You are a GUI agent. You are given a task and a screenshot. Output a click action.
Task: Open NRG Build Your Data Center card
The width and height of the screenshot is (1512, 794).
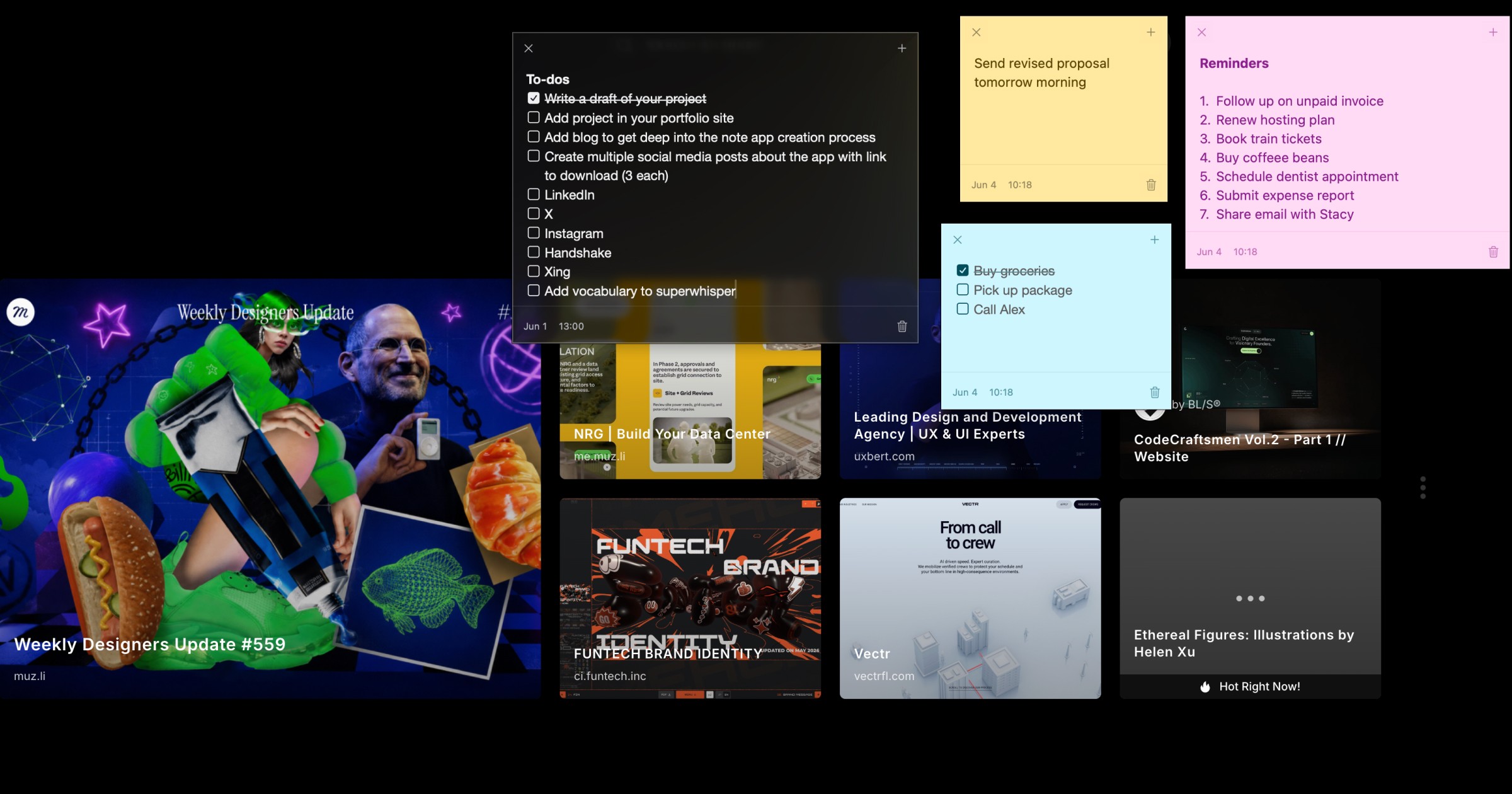click(x=690, y=411)
